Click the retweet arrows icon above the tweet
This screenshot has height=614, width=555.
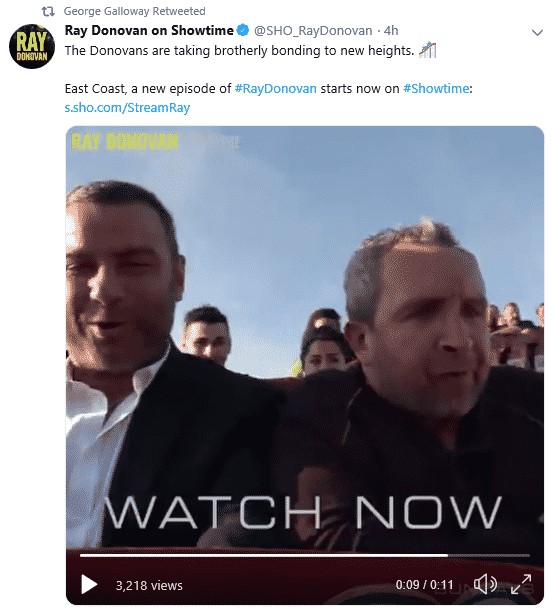coord(48,11)
